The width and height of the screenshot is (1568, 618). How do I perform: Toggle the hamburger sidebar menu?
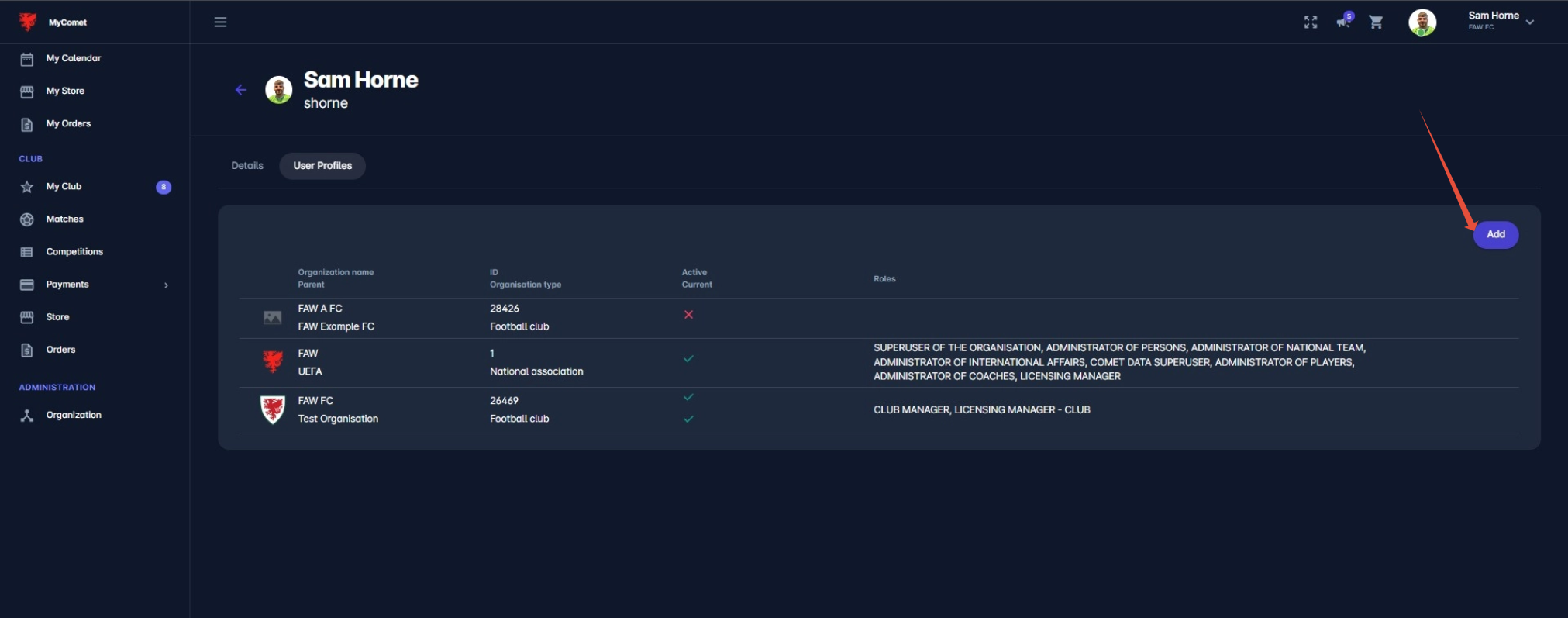[220, 22]
